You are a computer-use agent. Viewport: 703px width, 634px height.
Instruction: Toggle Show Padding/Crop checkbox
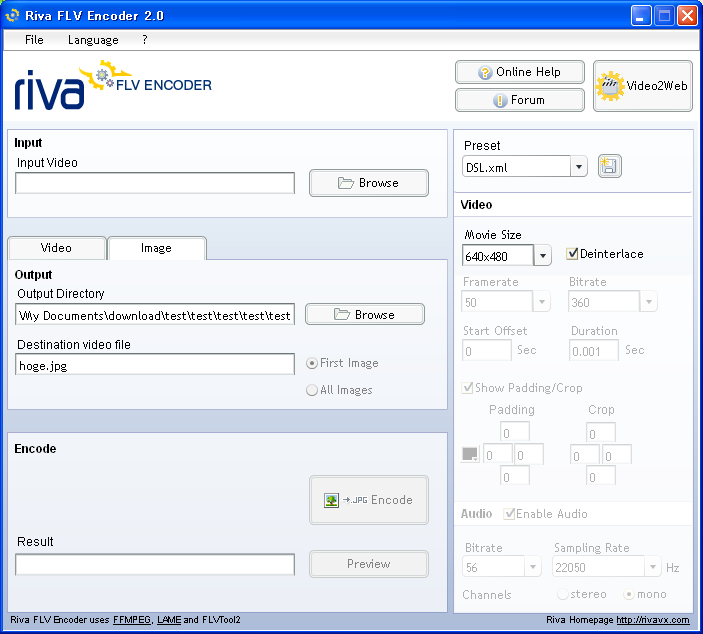467,387
